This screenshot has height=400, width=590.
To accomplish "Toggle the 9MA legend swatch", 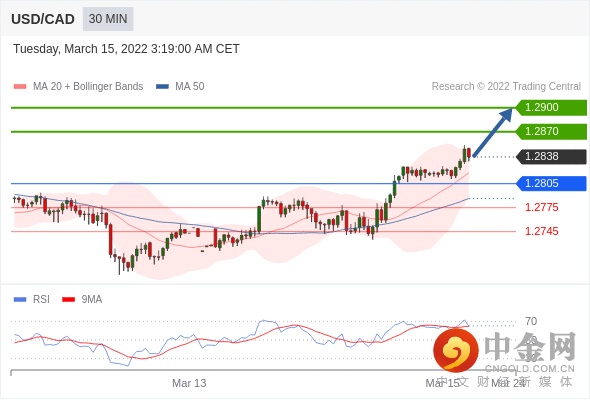I will 68,300.
